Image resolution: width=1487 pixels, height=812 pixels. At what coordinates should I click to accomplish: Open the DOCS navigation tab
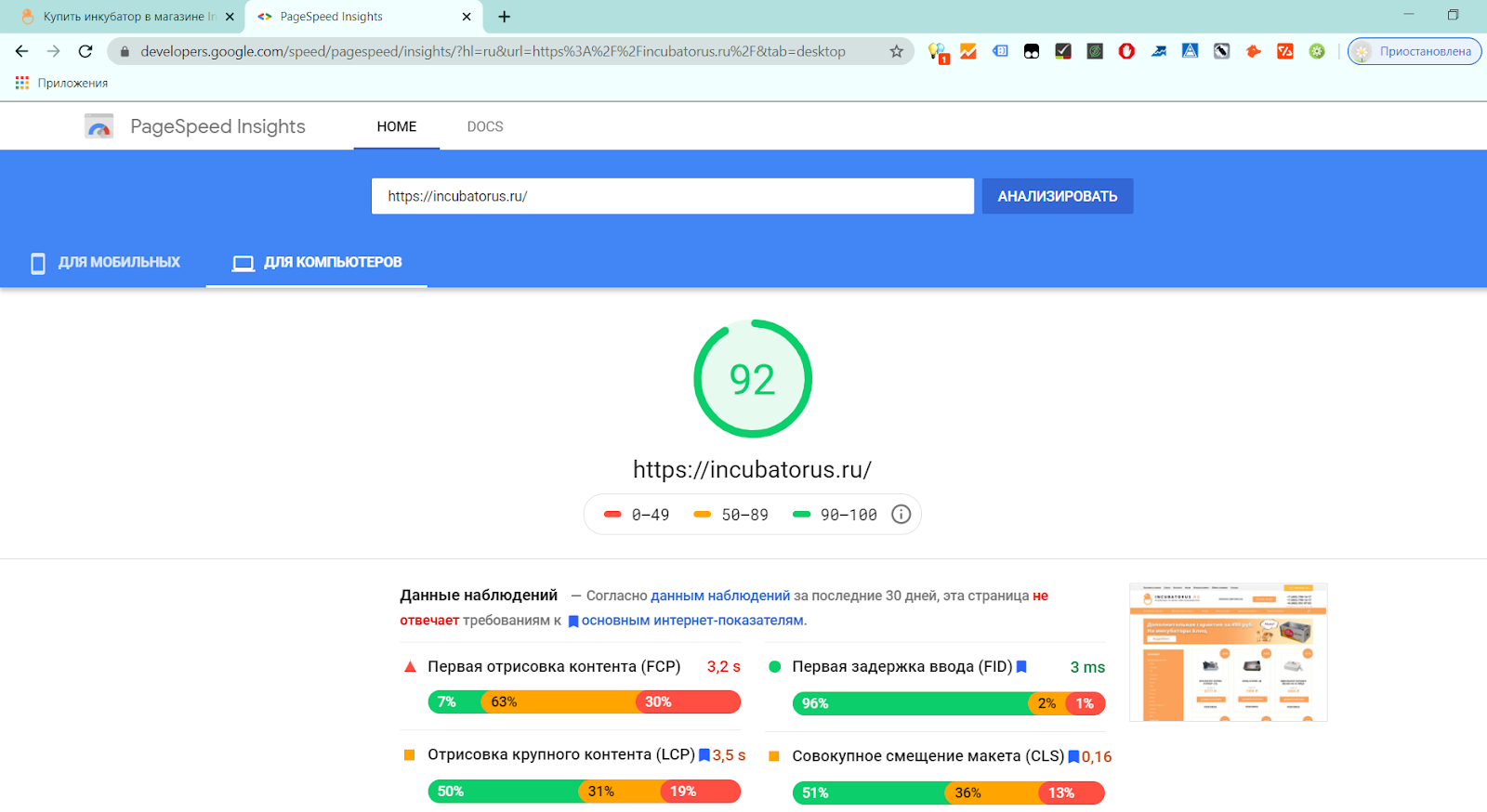(x=485, y=126)
